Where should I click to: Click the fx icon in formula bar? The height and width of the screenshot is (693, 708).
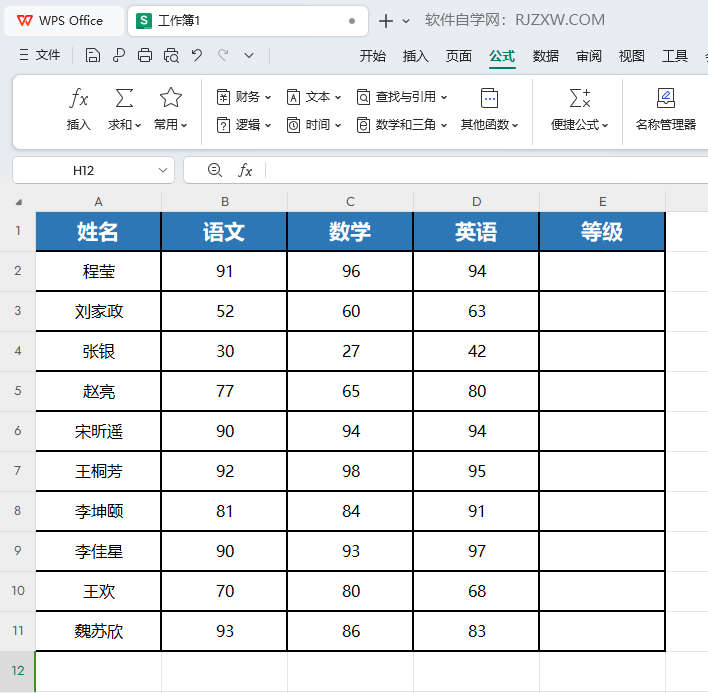click(245, 170)
